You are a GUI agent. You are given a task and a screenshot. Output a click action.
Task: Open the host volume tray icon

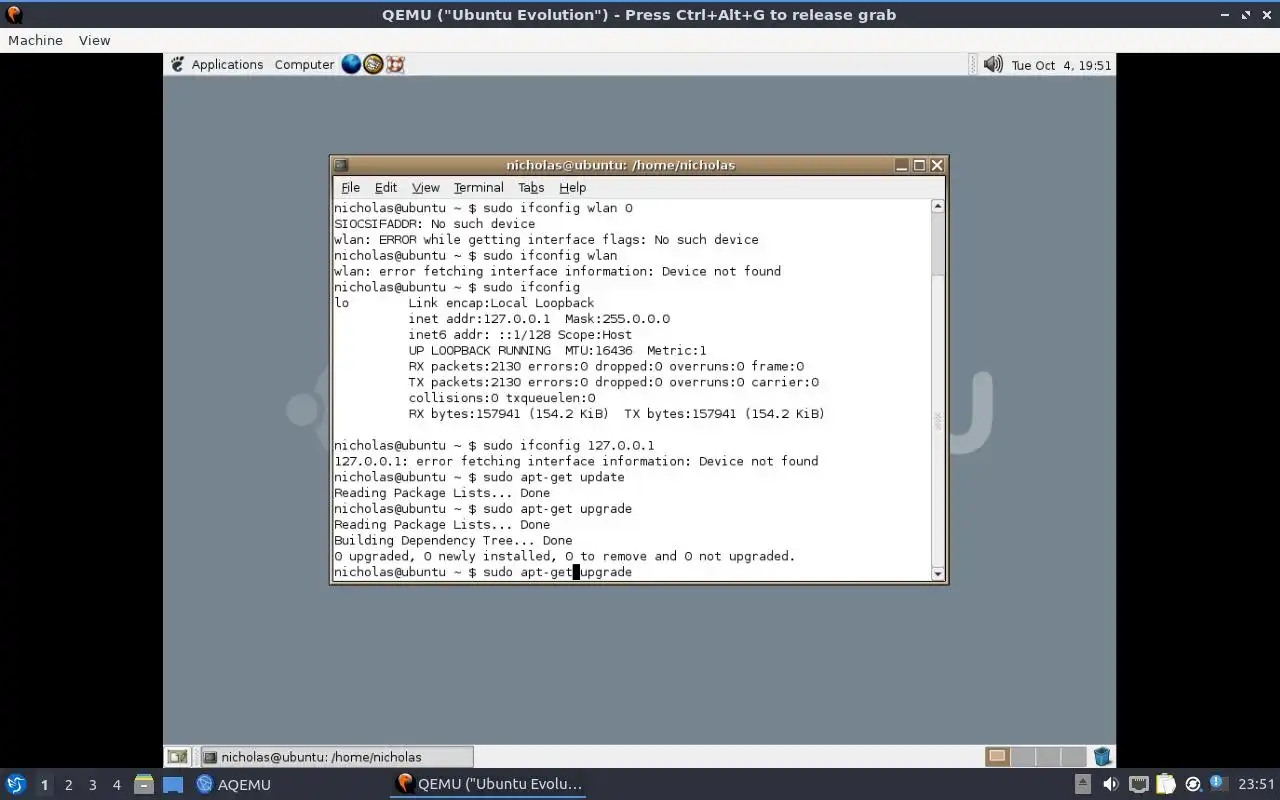(1110, 784)
